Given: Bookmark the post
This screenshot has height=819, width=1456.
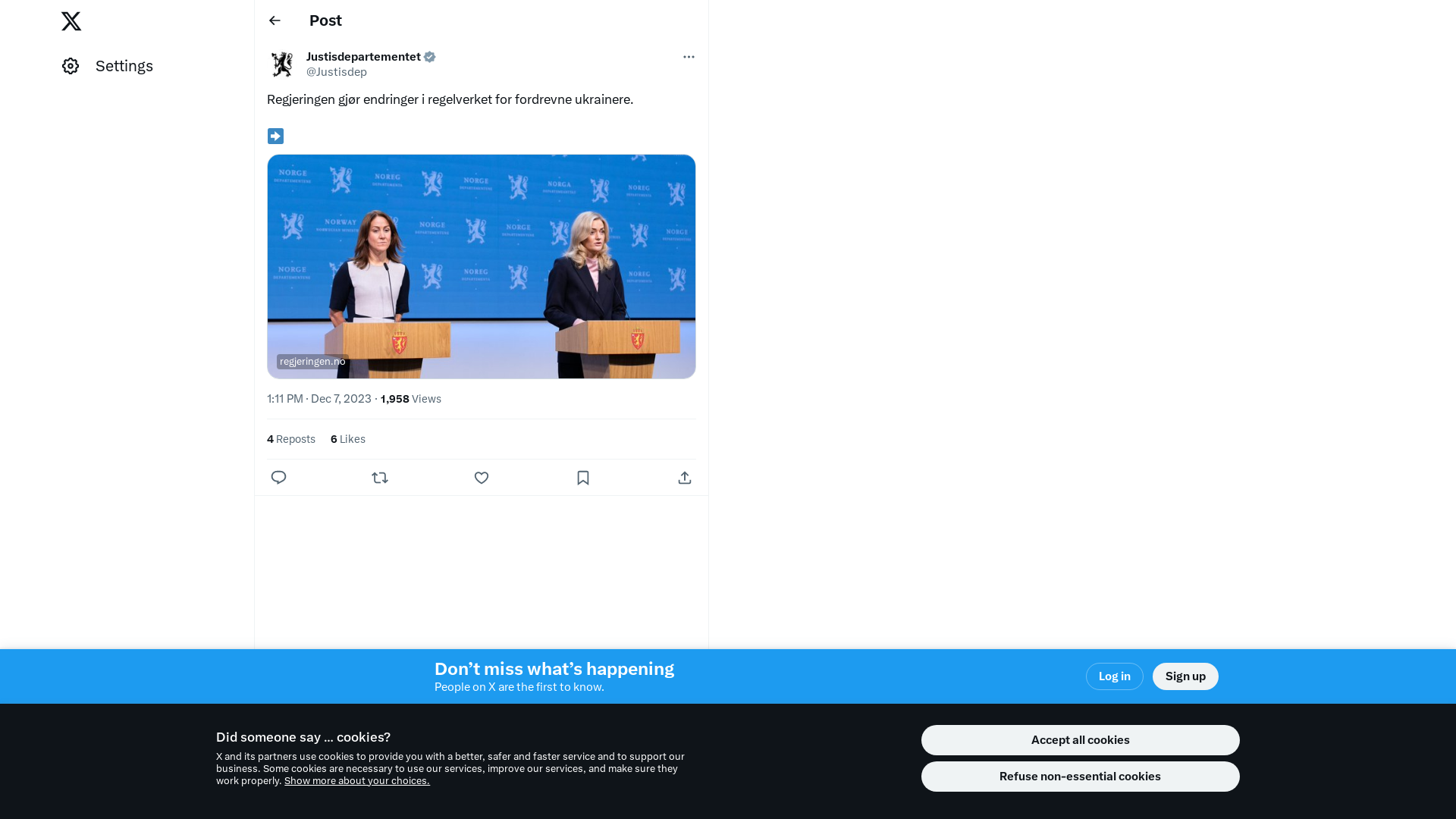Looking at the screenshot, I should pos(583,478).
